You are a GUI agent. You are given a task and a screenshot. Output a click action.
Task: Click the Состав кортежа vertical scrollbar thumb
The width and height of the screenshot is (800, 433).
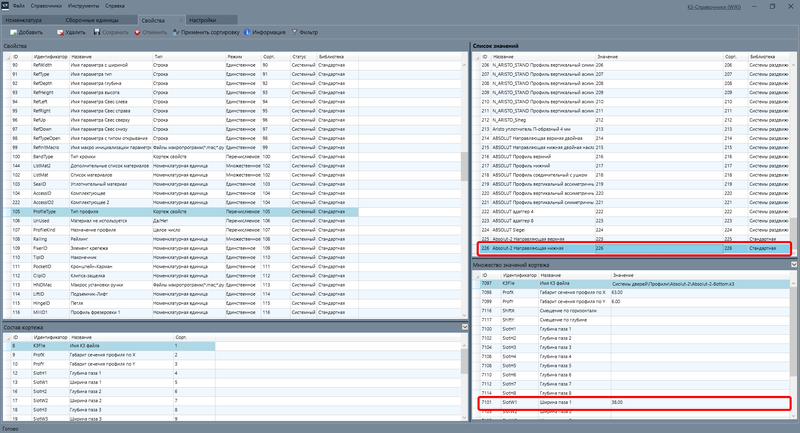coord(464,362)
